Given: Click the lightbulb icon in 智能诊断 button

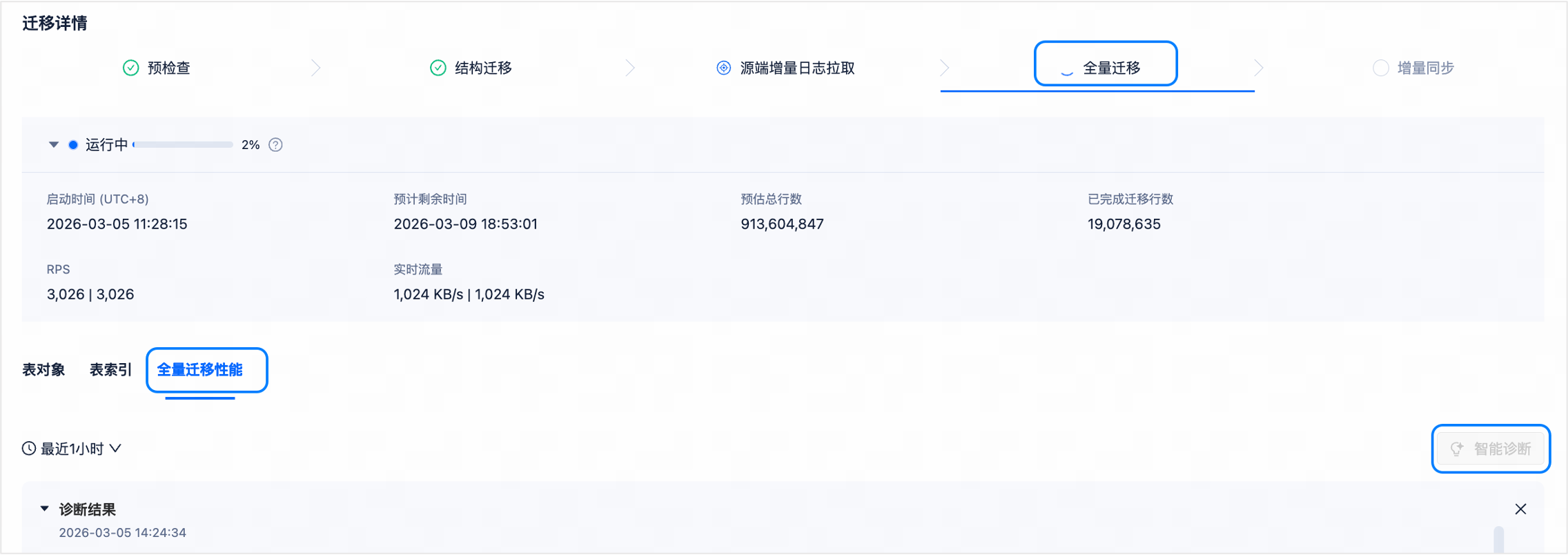Looking at the screenshot, I should 1457,449.
